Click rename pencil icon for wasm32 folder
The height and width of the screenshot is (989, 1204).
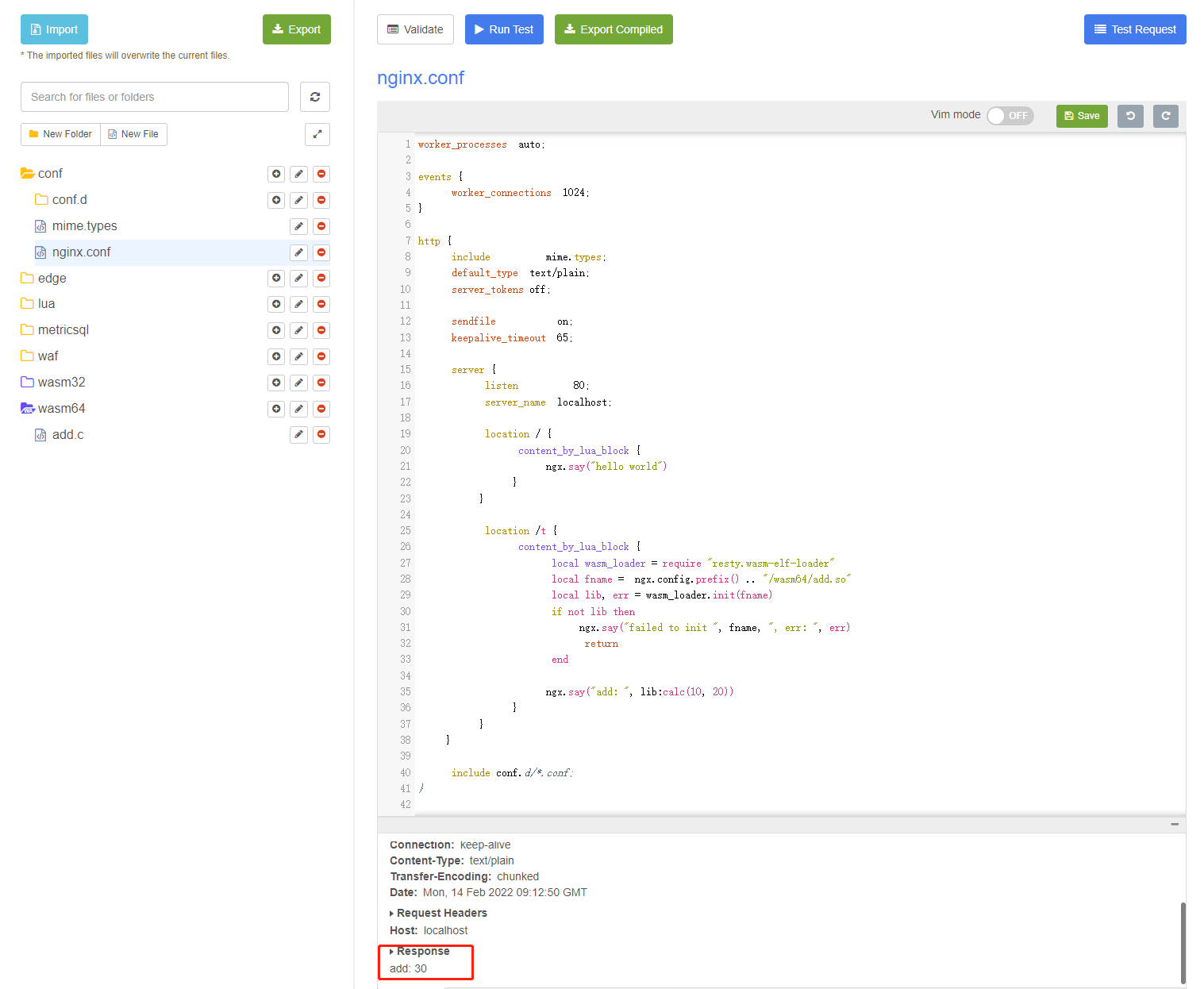298,383
